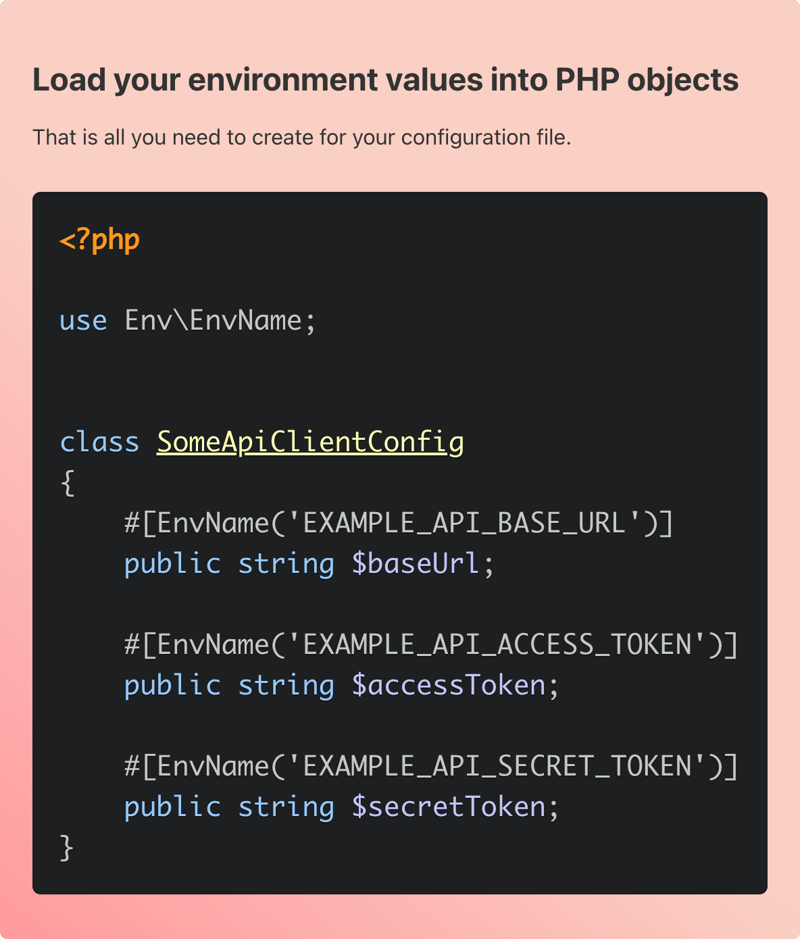This screenshot has height=939, width=800.
Task: Click 'public' before $baseUrl
Action: tap(172, 565)
